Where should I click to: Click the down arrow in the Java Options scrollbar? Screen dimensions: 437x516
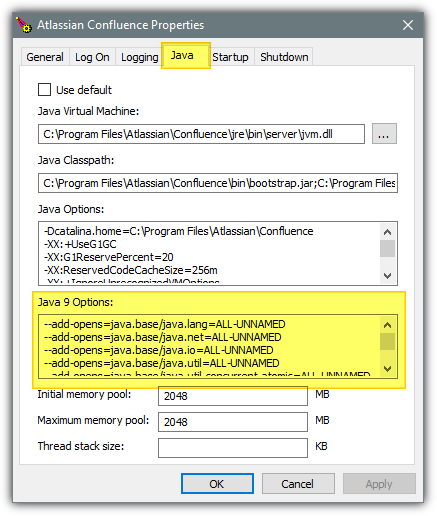pyautogui.click(x=387, y=275)
